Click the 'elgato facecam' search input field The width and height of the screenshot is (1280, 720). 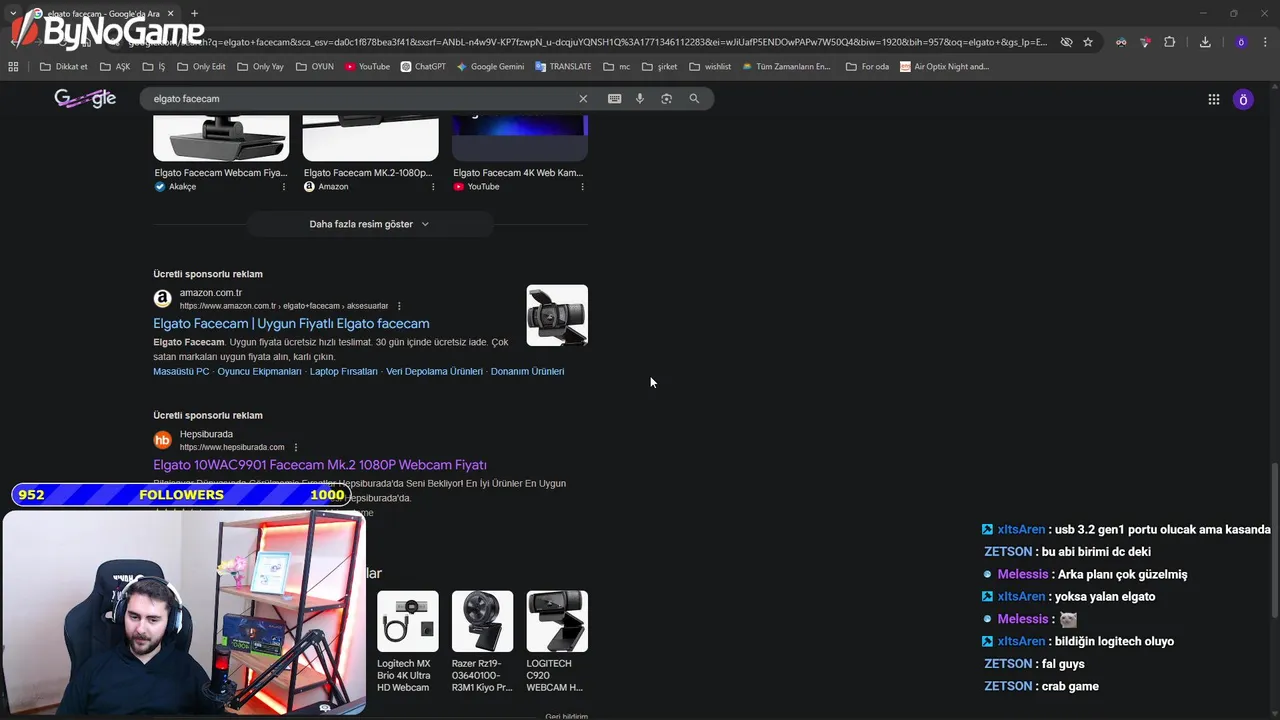pos(360,99)
